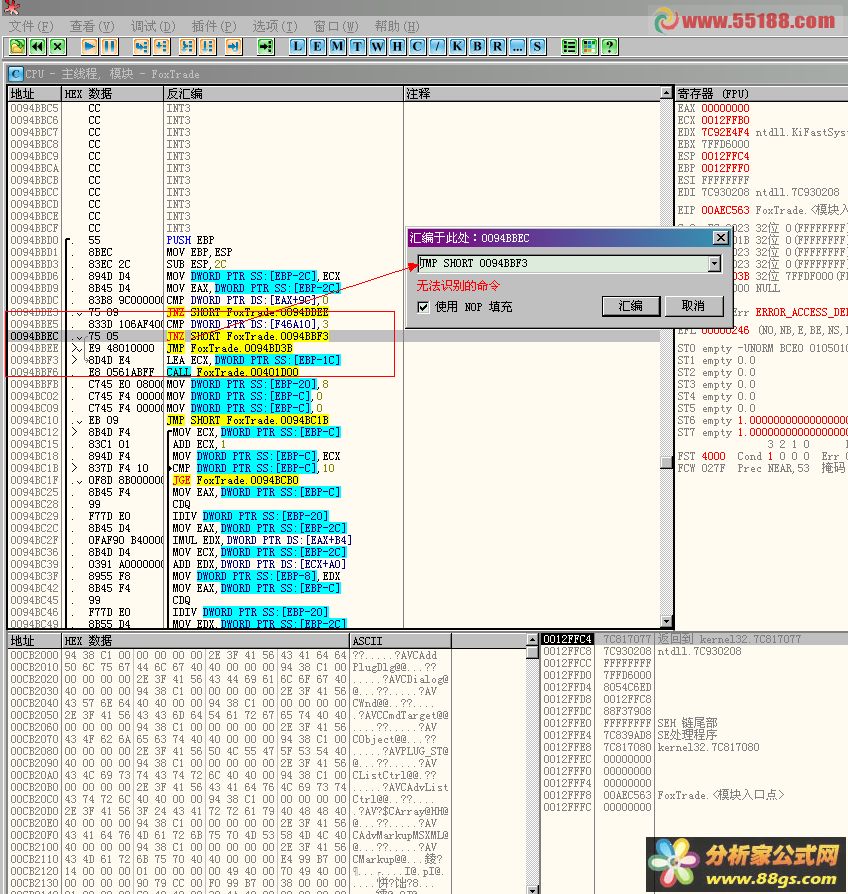Click the Execute till return icon
This screenshot has height=894, width=848.
(233, 47)
